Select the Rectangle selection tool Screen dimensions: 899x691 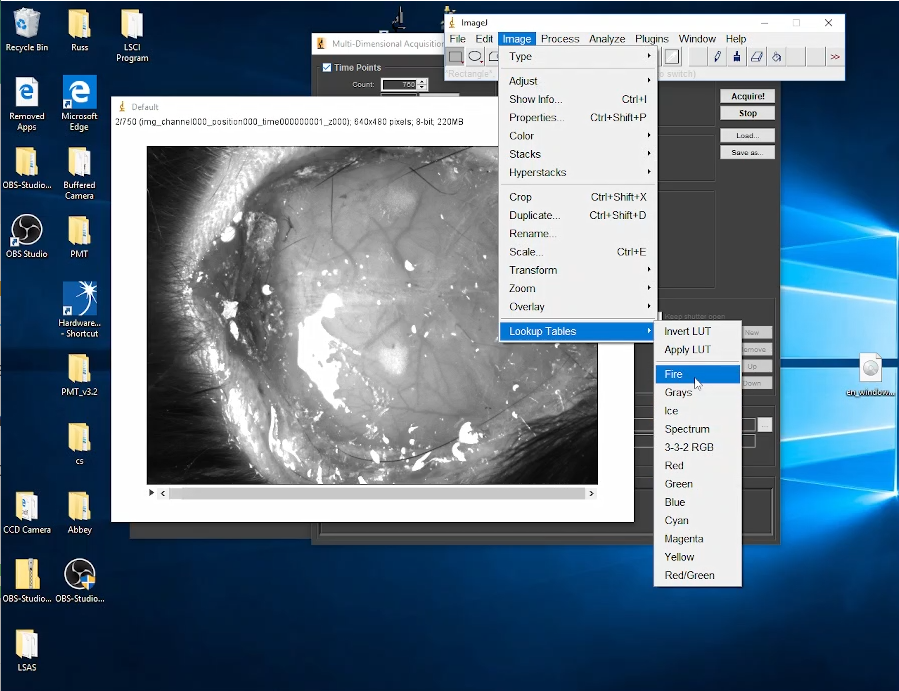coord(455,57)
